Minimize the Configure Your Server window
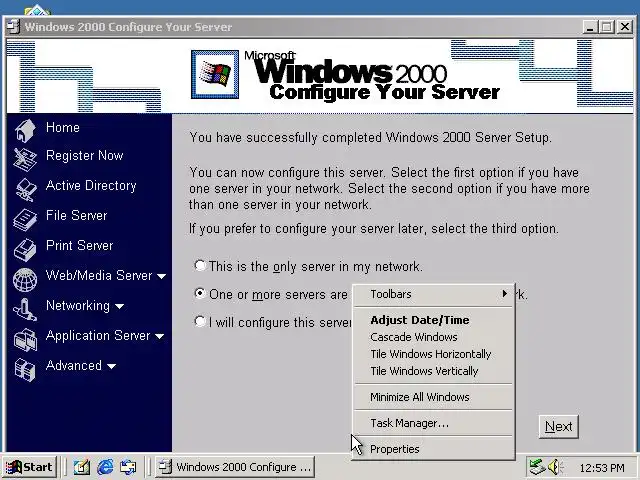Screen dimensions: 640x480 590,27
